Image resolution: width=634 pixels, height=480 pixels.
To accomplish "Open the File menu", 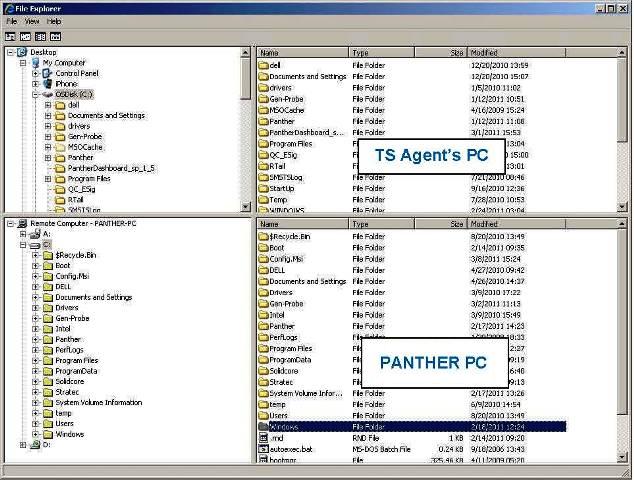I will (12, 21).
